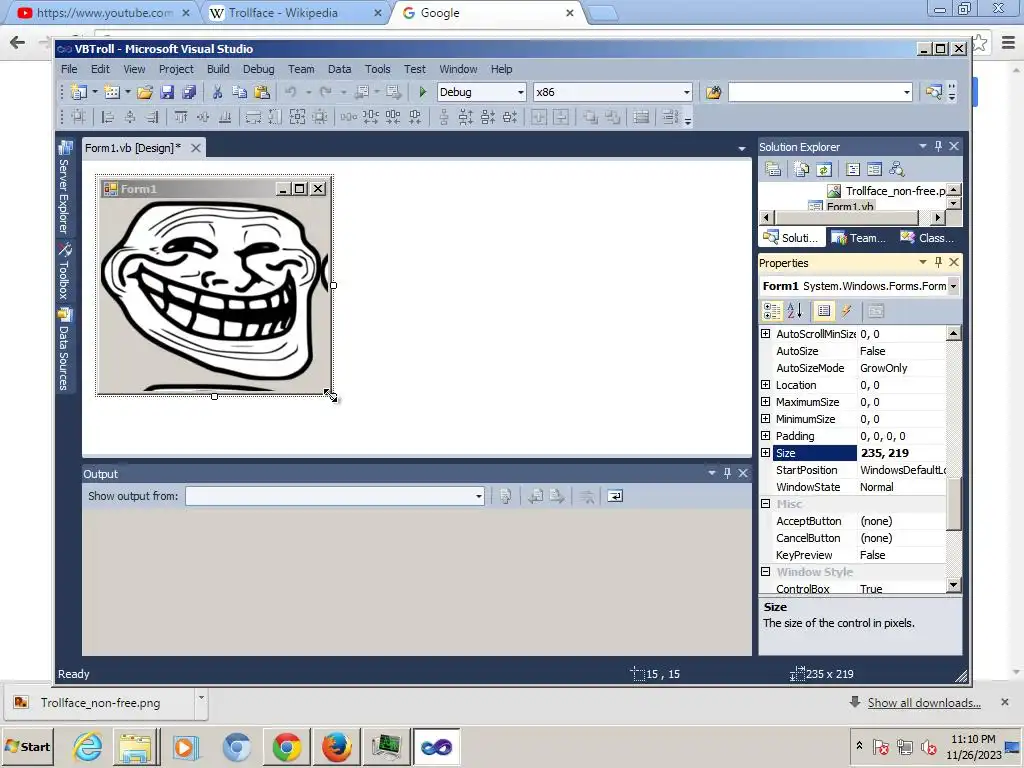Open the Show output from dropdown
The width and height of the screenshot is (1024, 768).
(x=479, y=496)
